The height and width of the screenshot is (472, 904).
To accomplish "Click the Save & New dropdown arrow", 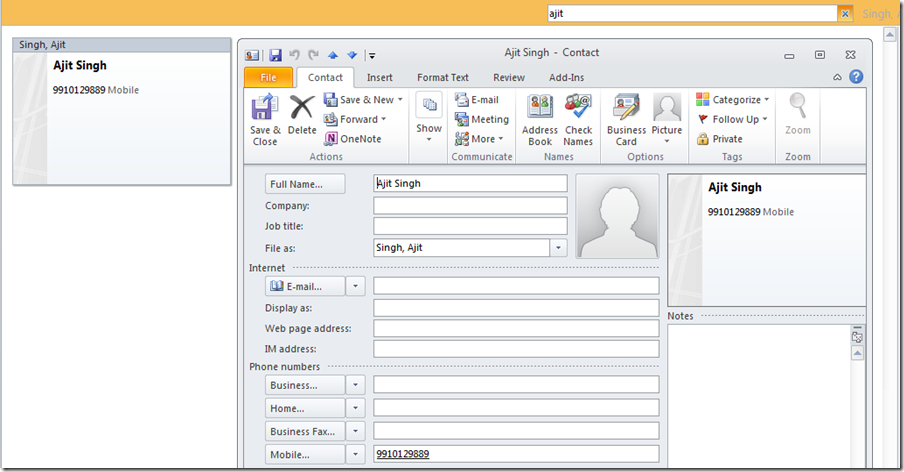I will [400, 100].
